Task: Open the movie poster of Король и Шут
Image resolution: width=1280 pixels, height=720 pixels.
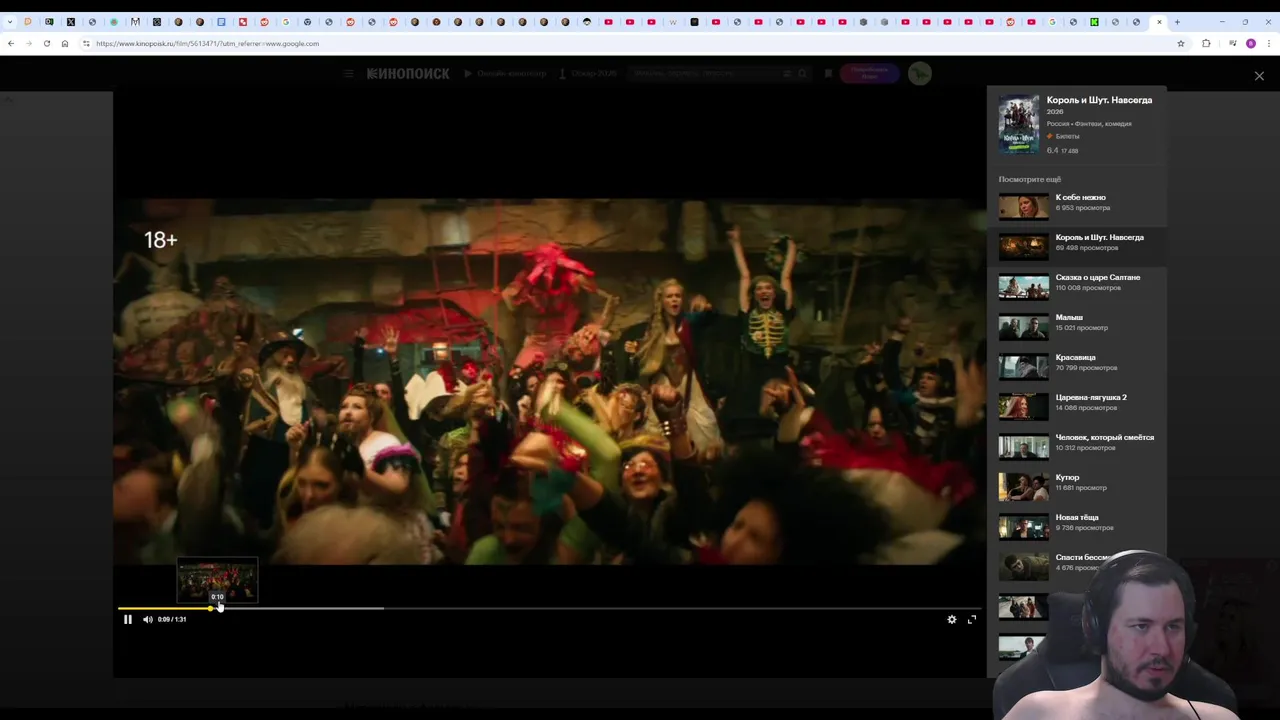Action: pos(1019,124)
